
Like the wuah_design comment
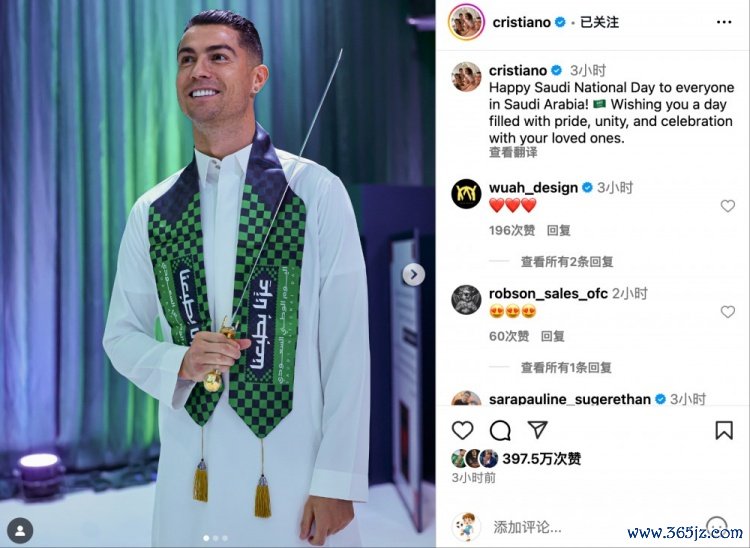coord(728,206)
